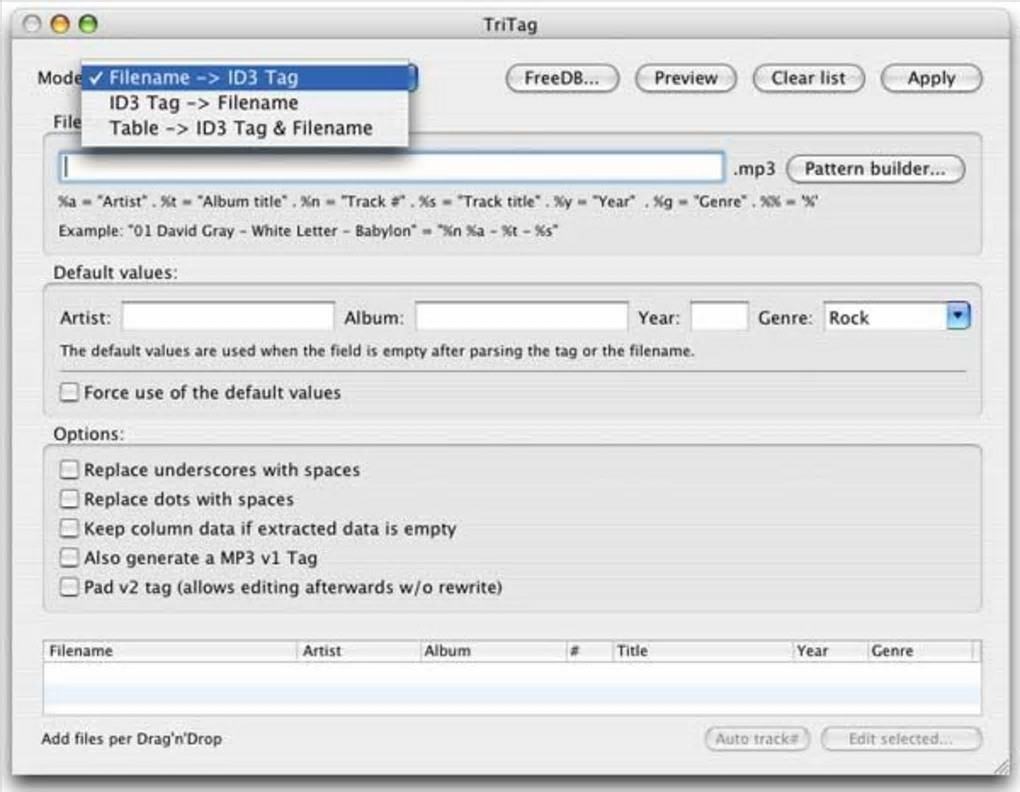Open the Genre dropdown arrow
1020x792 pixels.
958,317
